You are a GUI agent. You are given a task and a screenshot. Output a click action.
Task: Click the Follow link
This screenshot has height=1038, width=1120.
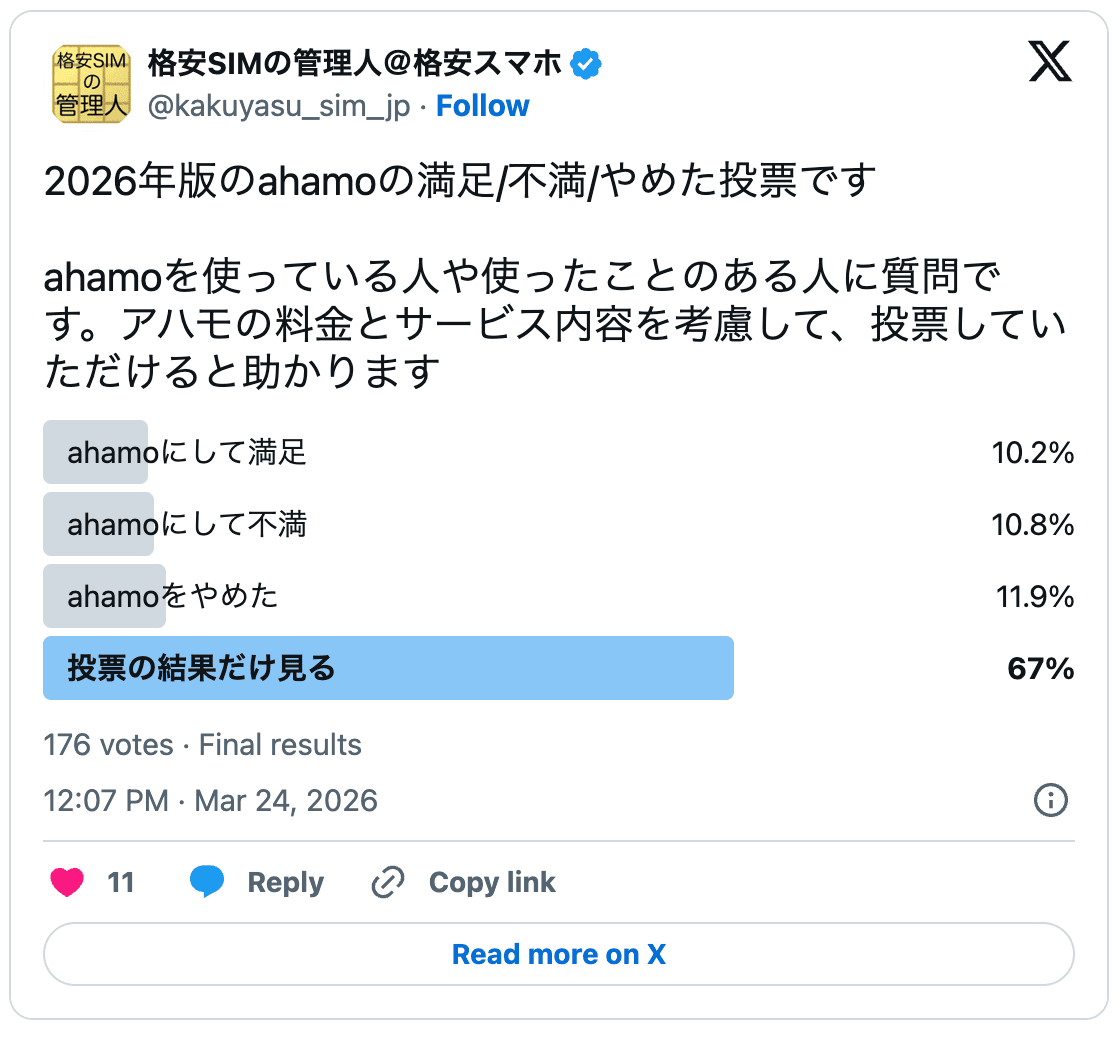click(x=483, y=105)
